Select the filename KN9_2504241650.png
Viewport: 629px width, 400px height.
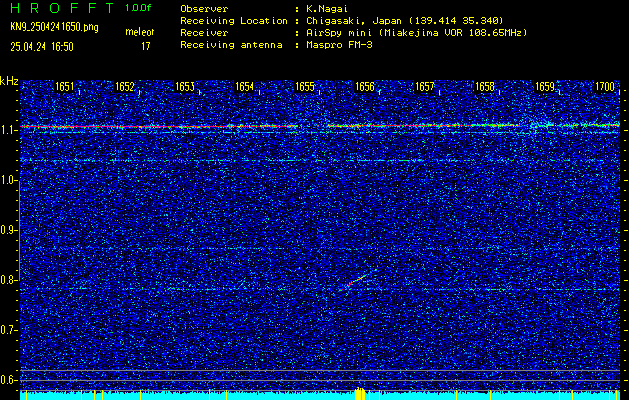(x=54, y=27)
